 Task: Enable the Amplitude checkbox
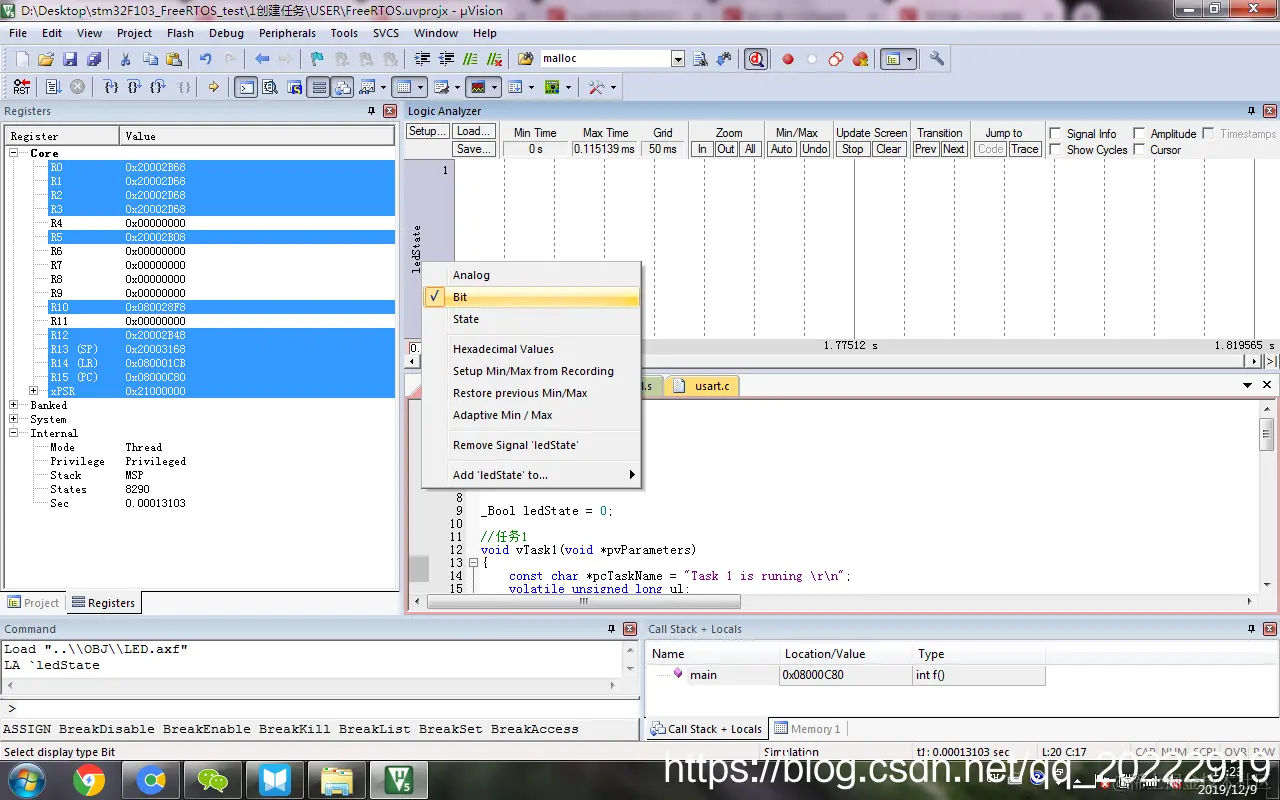pyautogui.click(x=1139, y=133)
